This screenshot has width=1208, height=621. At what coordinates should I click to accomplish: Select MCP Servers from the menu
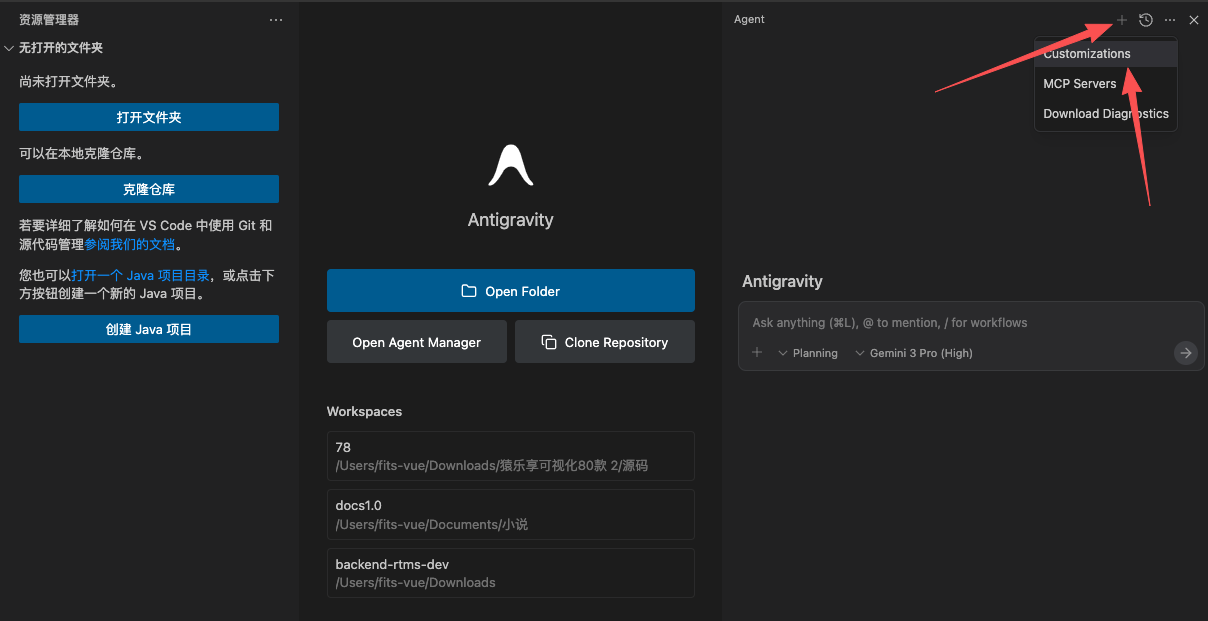(x=1080, y=83)
